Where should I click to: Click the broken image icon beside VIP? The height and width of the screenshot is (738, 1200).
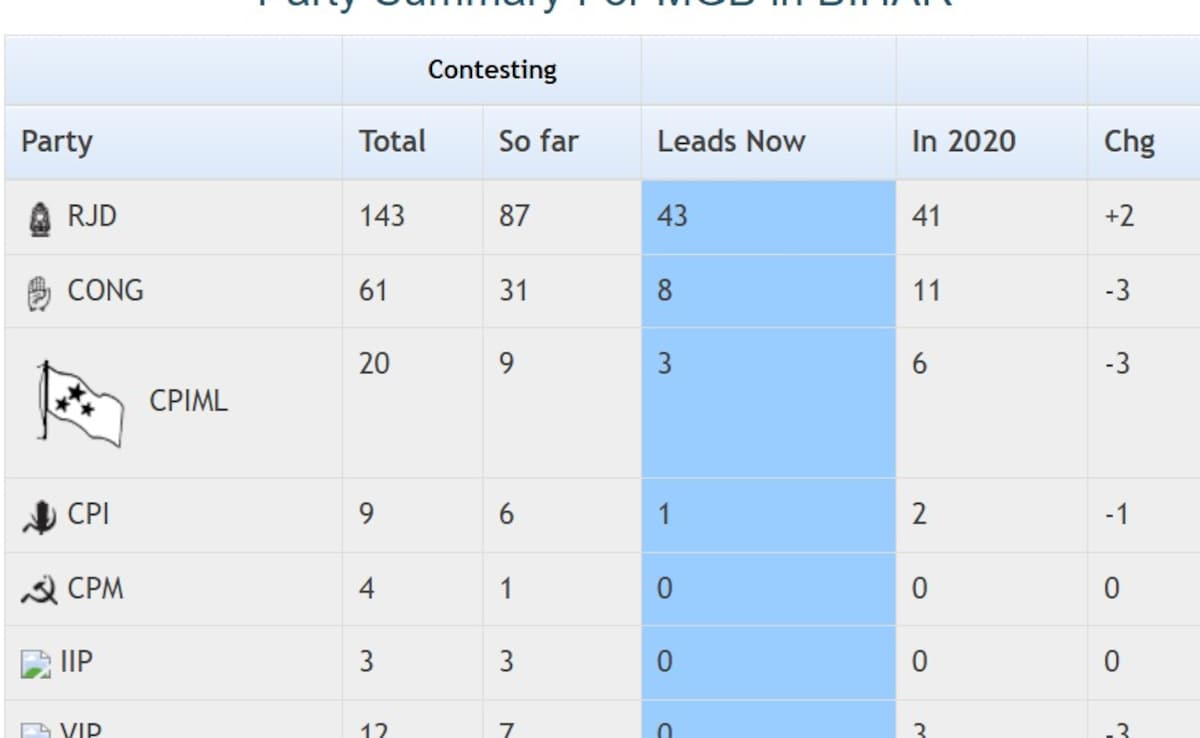pos(36,731)
